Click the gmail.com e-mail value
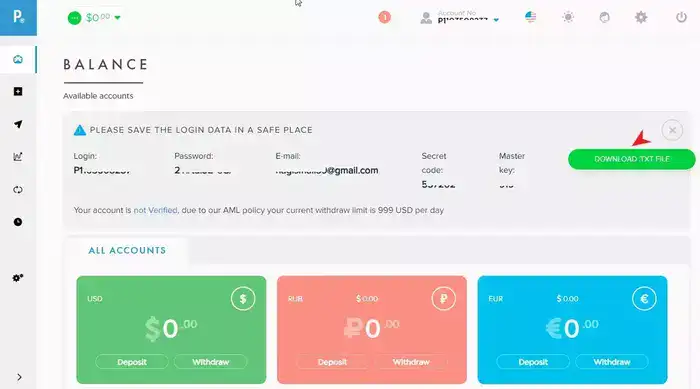 click(327, 170)
